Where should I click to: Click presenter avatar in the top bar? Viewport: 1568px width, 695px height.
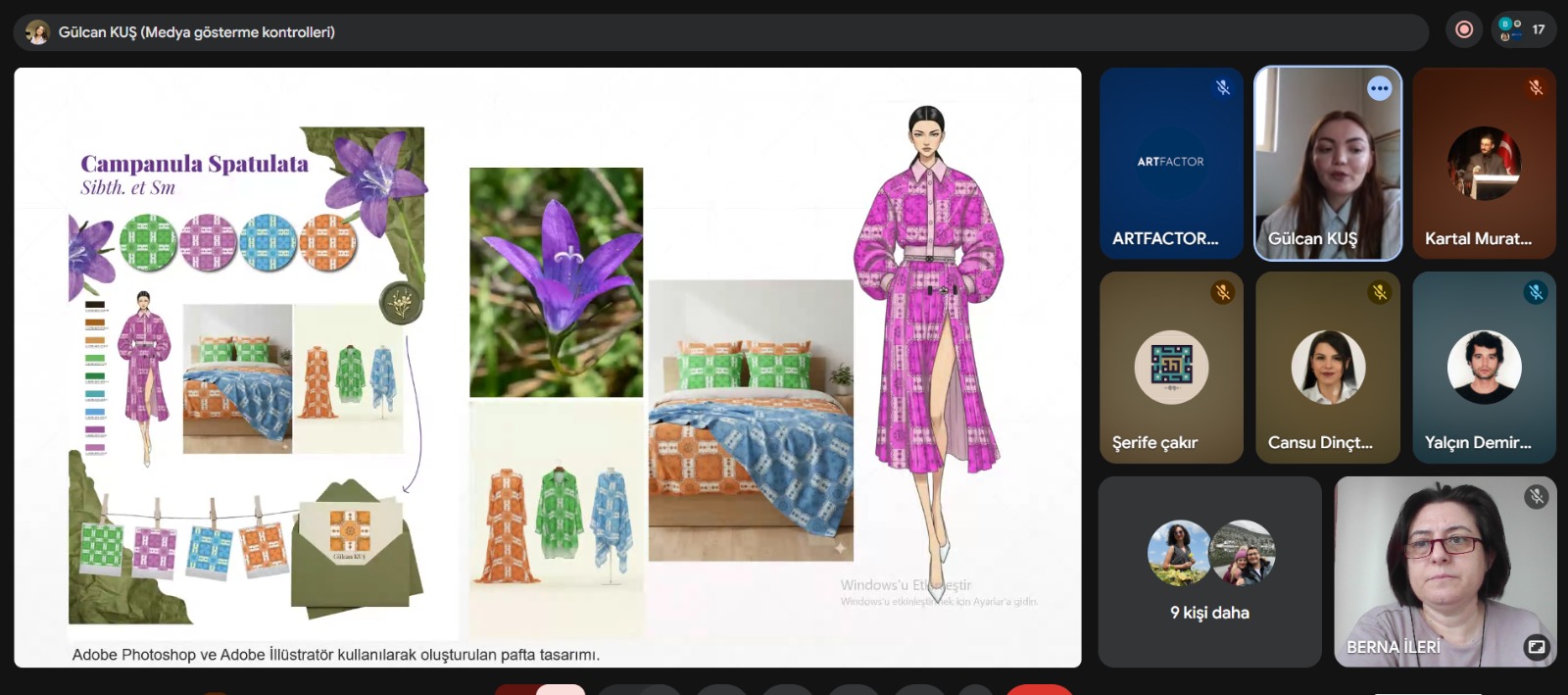click(37, 32)
